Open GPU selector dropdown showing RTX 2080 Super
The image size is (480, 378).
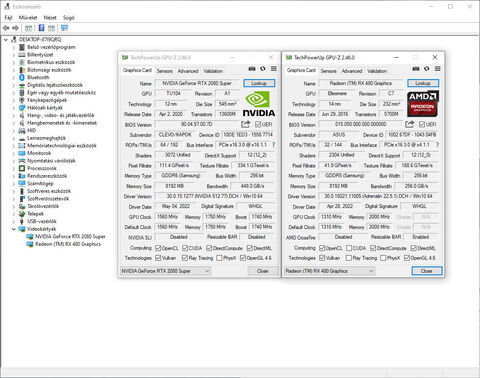pos(165,271)
